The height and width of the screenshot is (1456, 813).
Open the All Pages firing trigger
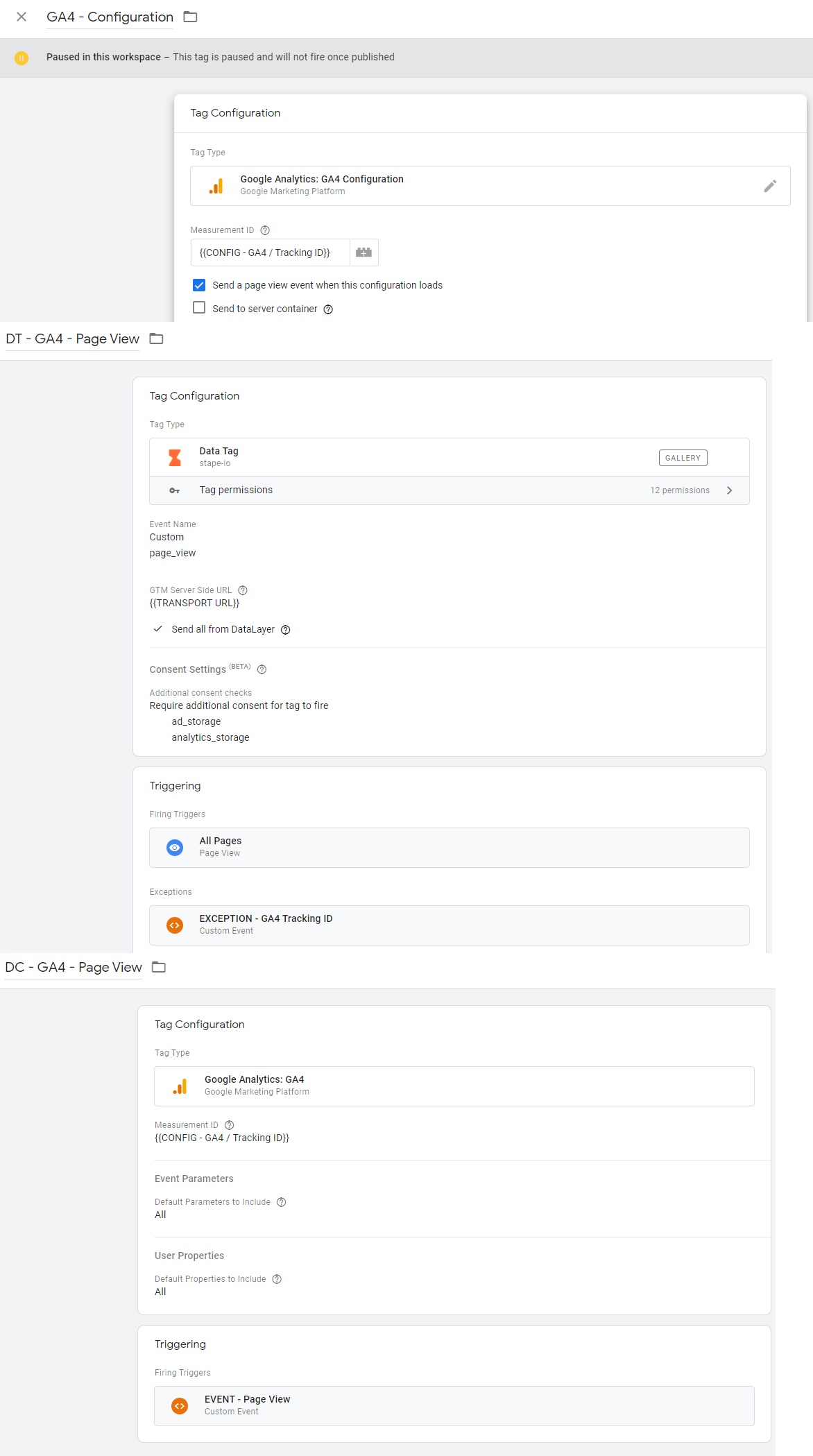click(450, 848)
